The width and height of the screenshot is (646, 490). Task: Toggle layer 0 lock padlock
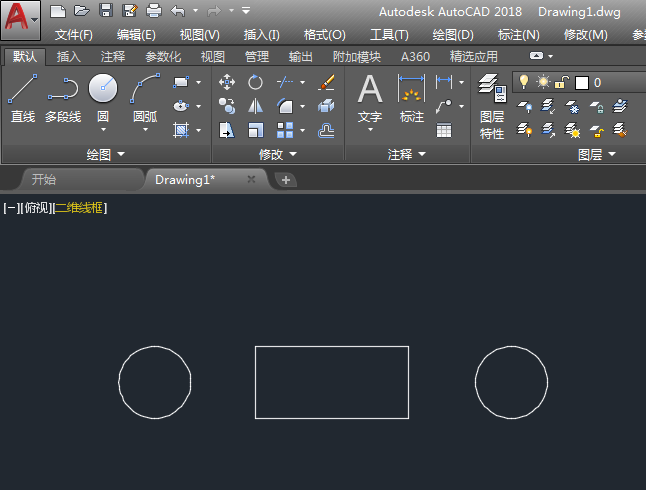(x=562, y=82)
